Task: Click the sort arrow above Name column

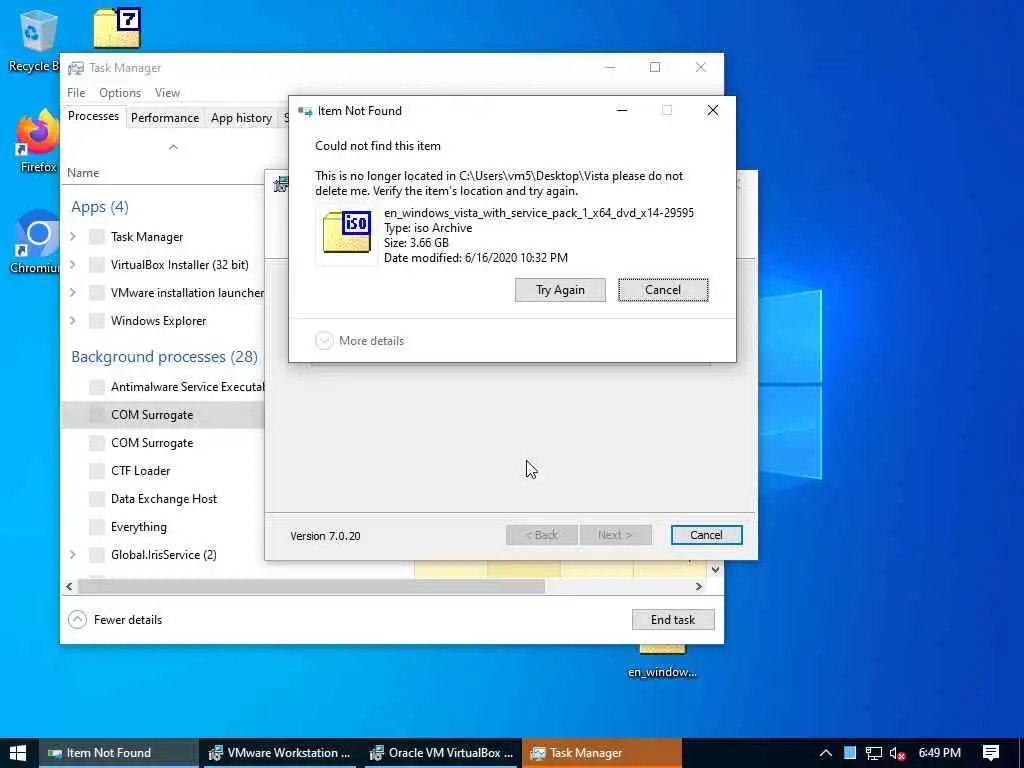Action: click(x=173, y=147)
